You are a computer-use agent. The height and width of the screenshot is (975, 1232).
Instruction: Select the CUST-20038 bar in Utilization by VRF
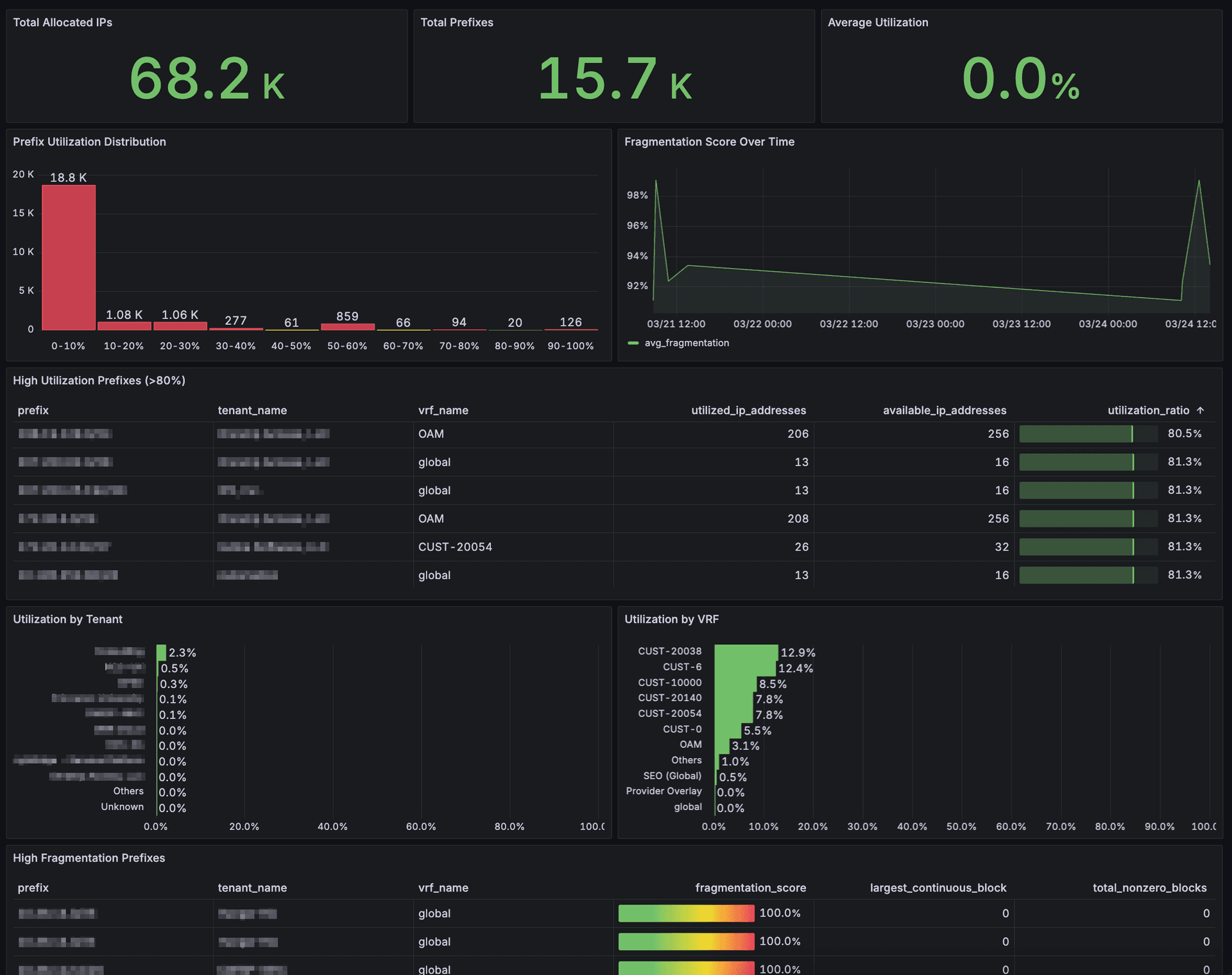click(744, 651)
